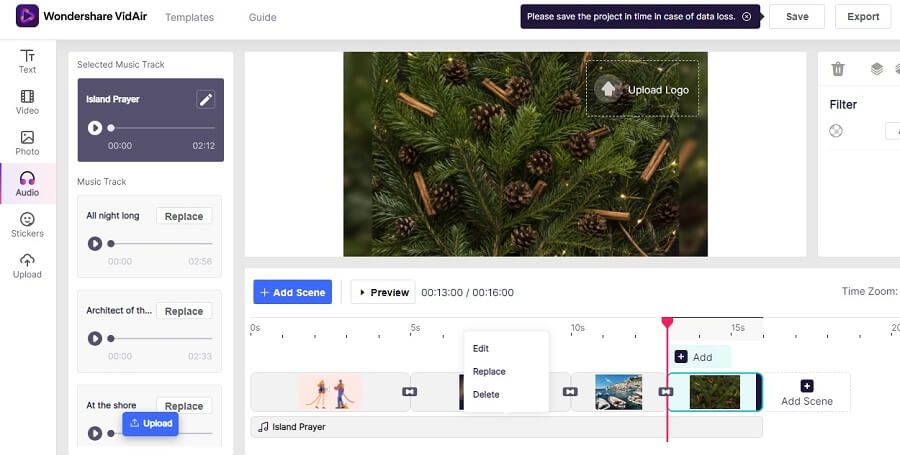This screenshot has height=455, width=900.
Task: Click the All night long progress slider
Action: (x=161, y=244)
